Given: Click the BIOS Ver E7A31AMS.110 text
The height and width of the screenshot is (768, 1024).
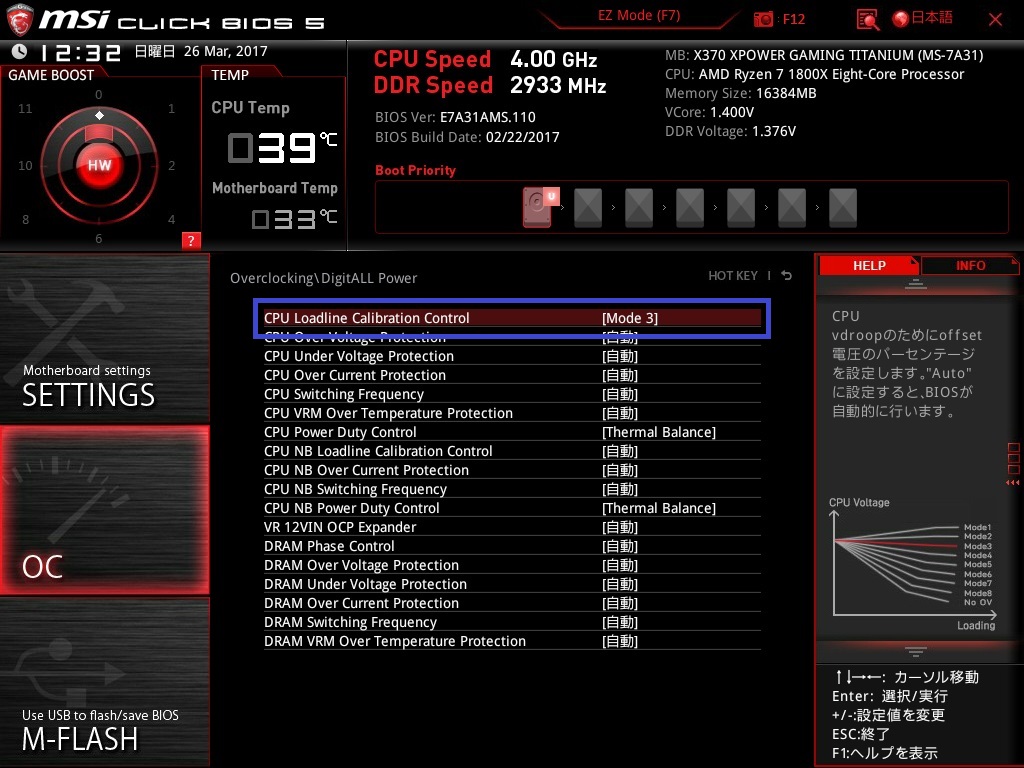Looking at the screenshot, I should [x=455, y=118].
